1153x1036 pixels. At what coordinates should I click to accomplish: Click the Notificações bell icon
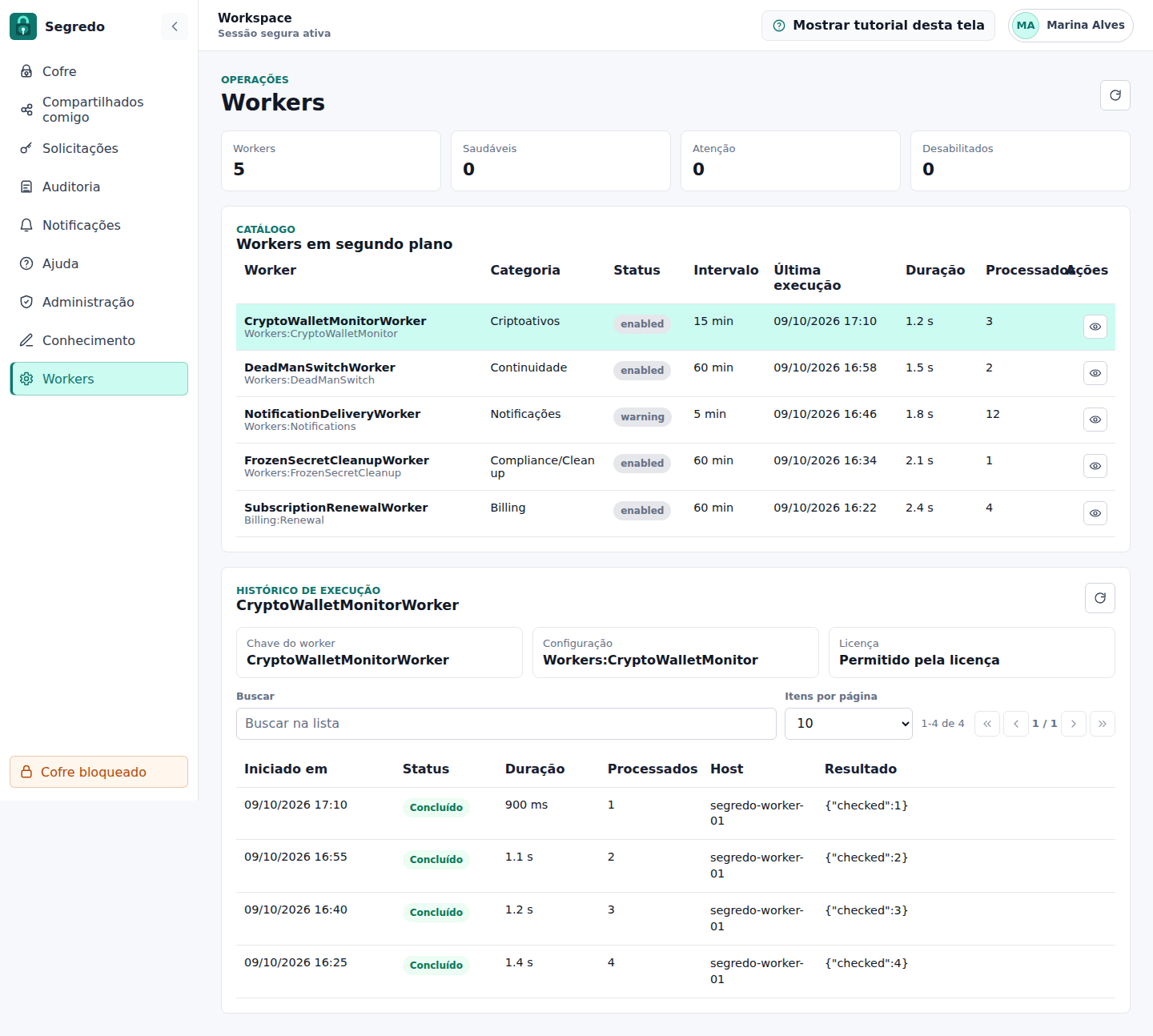point(26,225)
